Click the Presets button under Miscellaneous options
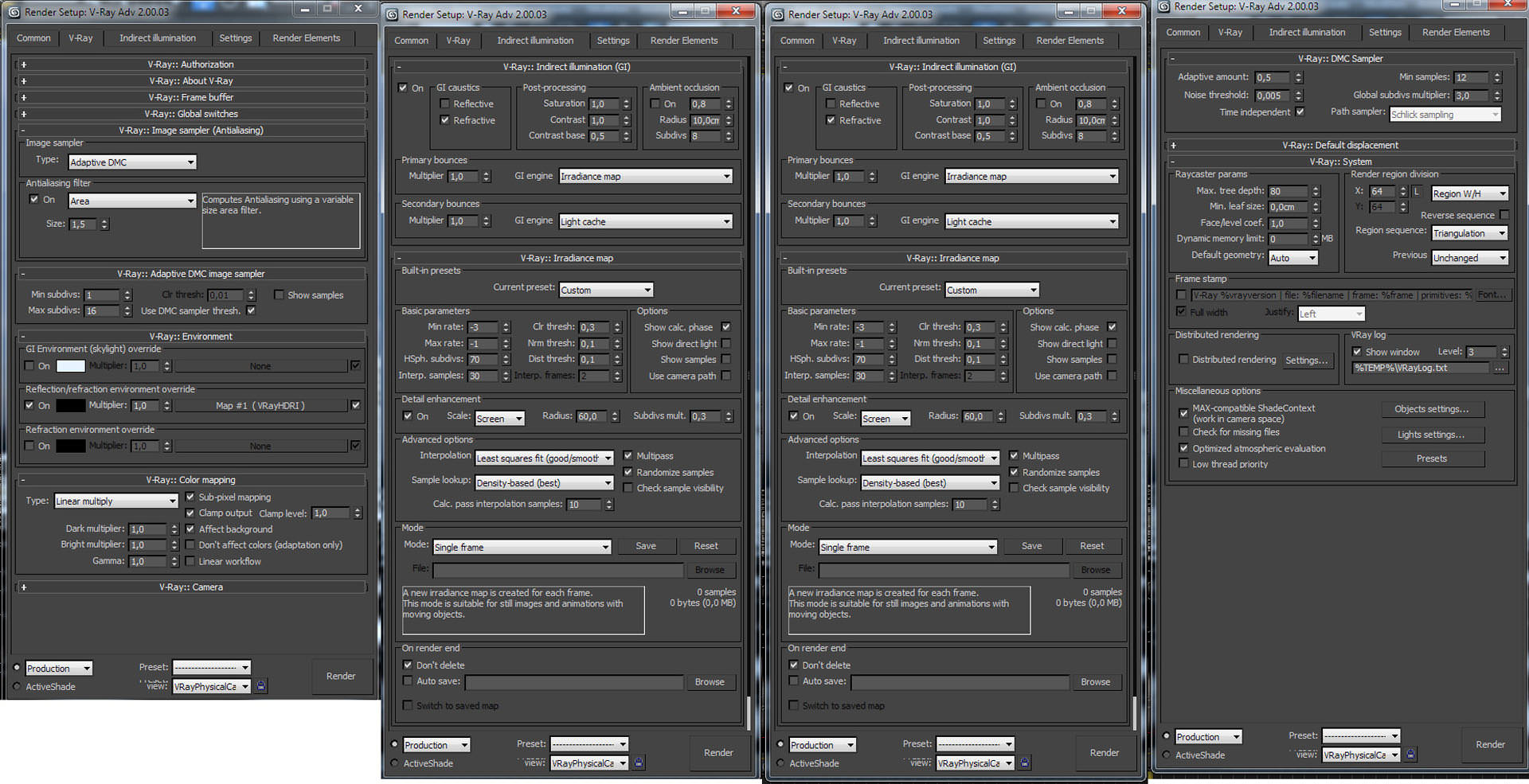The width and height of the screenshot is (1529, 784). coord(1432,458)
